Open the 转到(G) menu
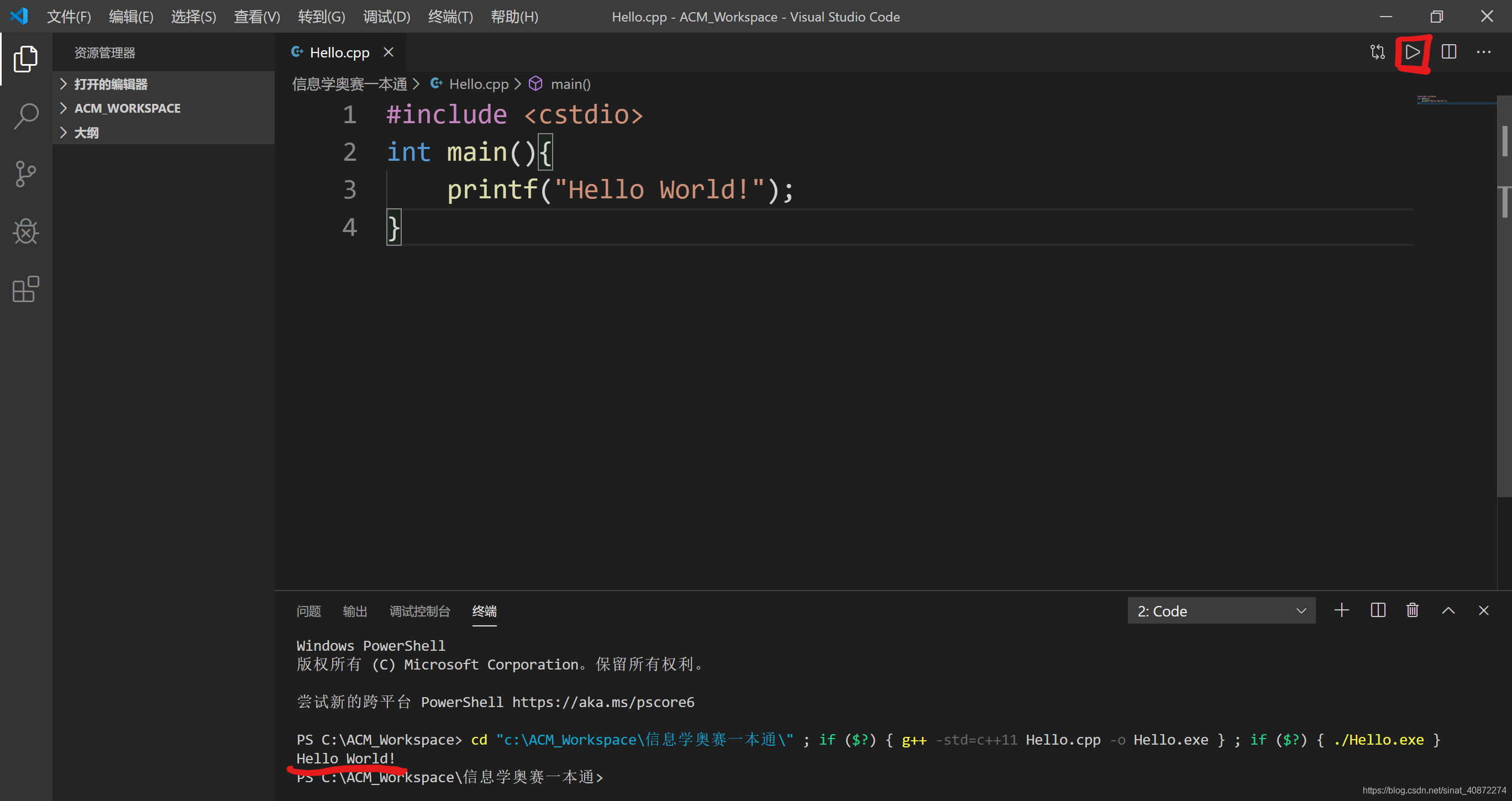1512x801 pixels. 322,17
